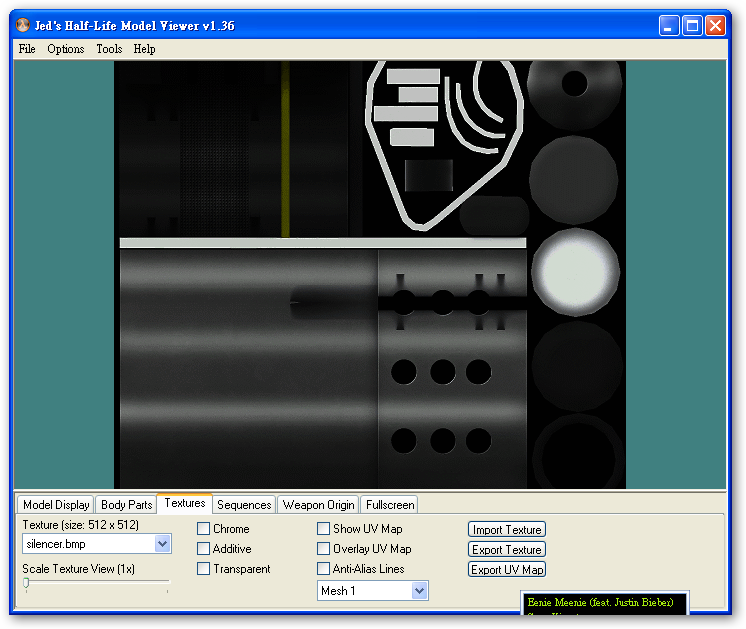The image size is (746, 629).
Task: Click the Scale Texture View slider handle
Action: pos(26,583)
